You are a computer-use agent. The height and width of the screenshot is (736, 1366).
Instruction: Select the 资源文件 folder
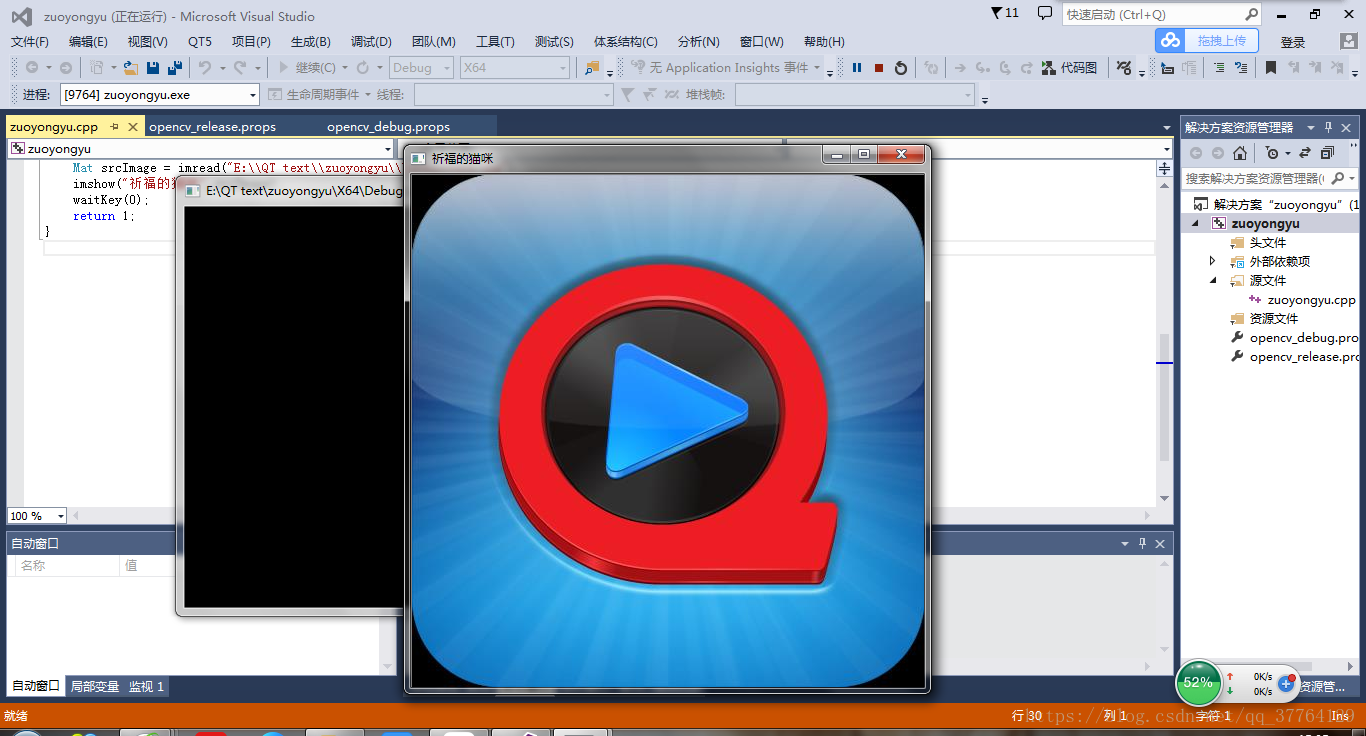pyautogui.click(x=1274, y=318)
